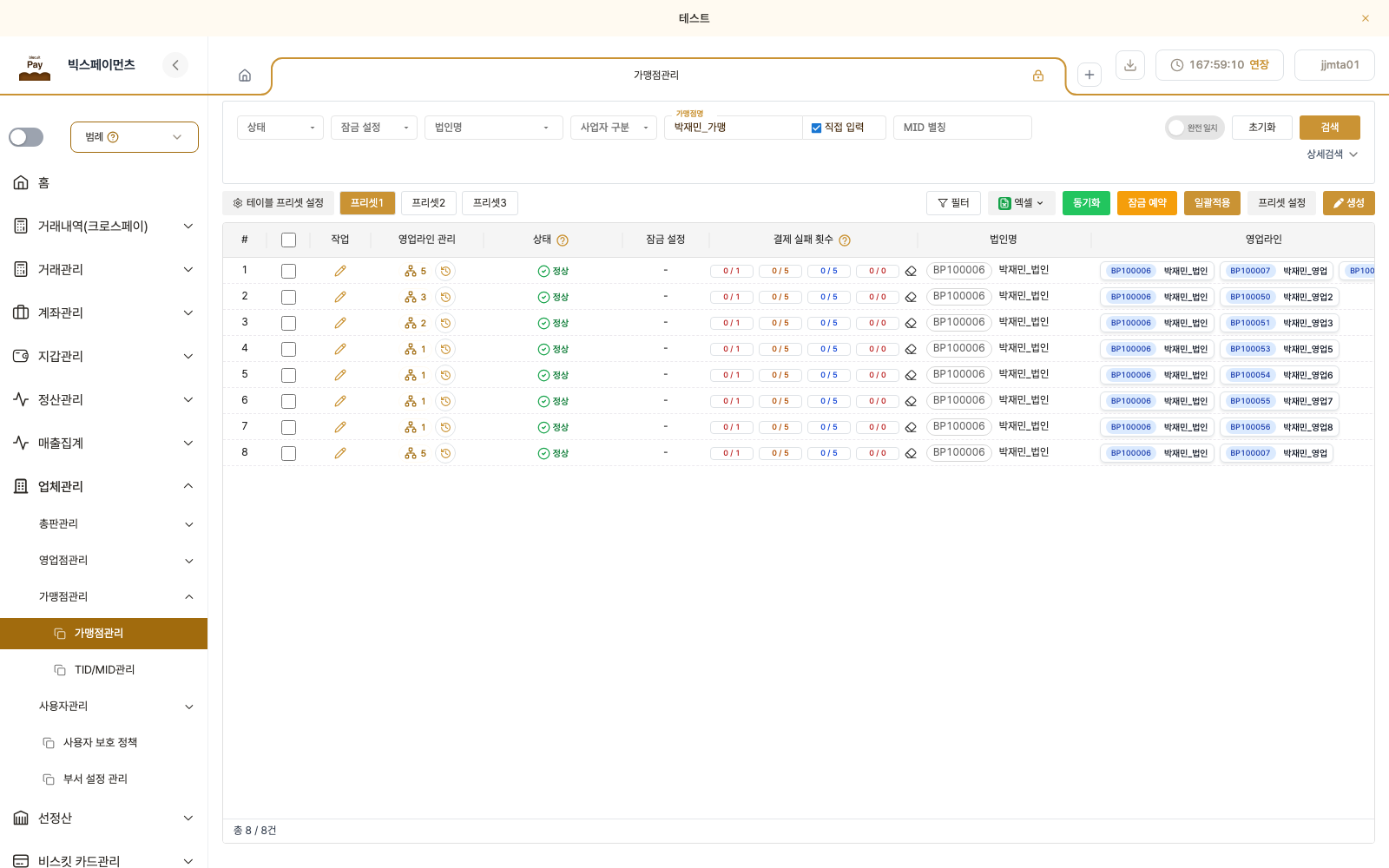Viewport: 1389px width, 868px height.
Task: Open sales line hierarchy icon in row 2
Action: point(411,297)
